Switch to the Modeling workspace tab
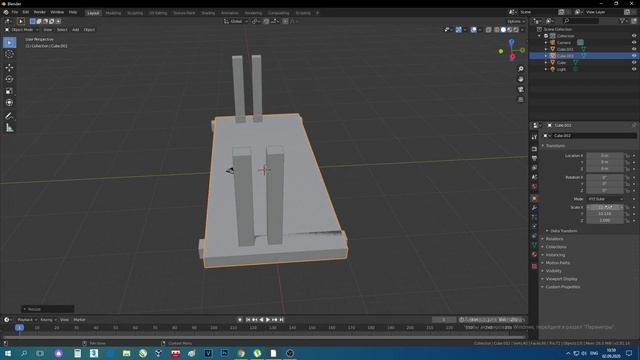This screenshot has width=640, height=360. pos(113,13)
